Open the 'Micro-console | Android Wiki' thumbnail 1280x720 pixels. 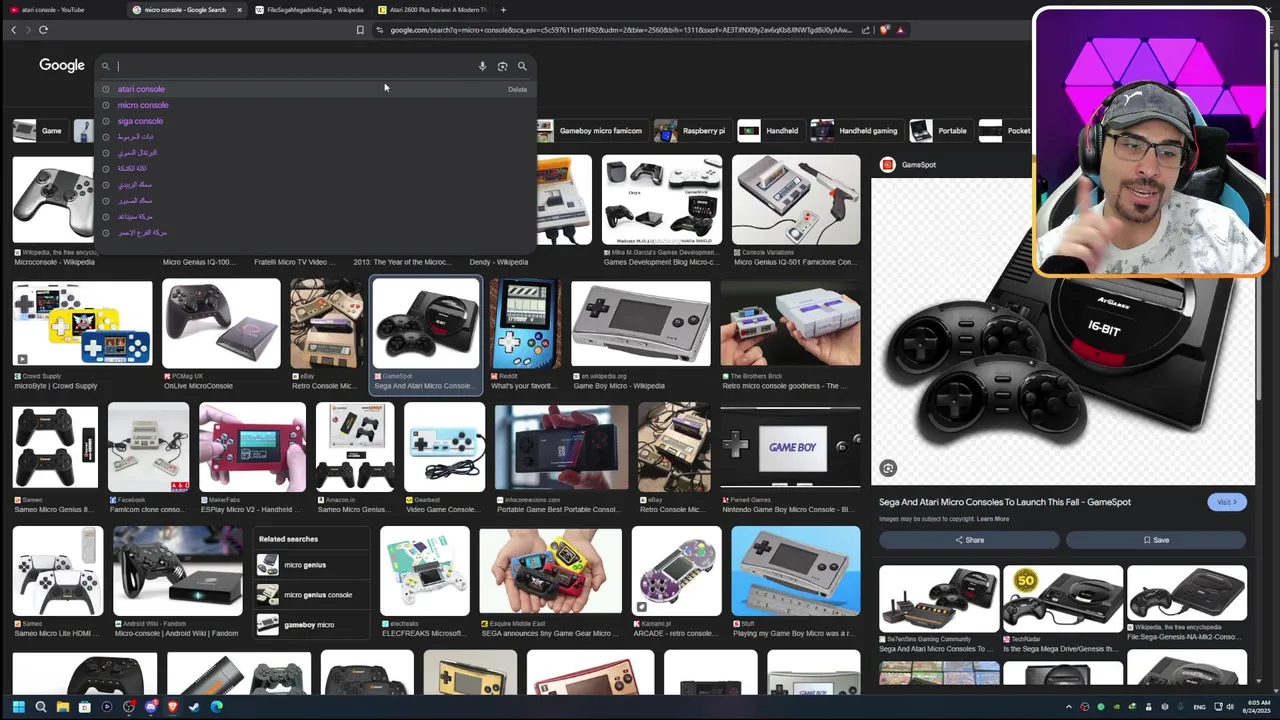[x=177, y=571]
